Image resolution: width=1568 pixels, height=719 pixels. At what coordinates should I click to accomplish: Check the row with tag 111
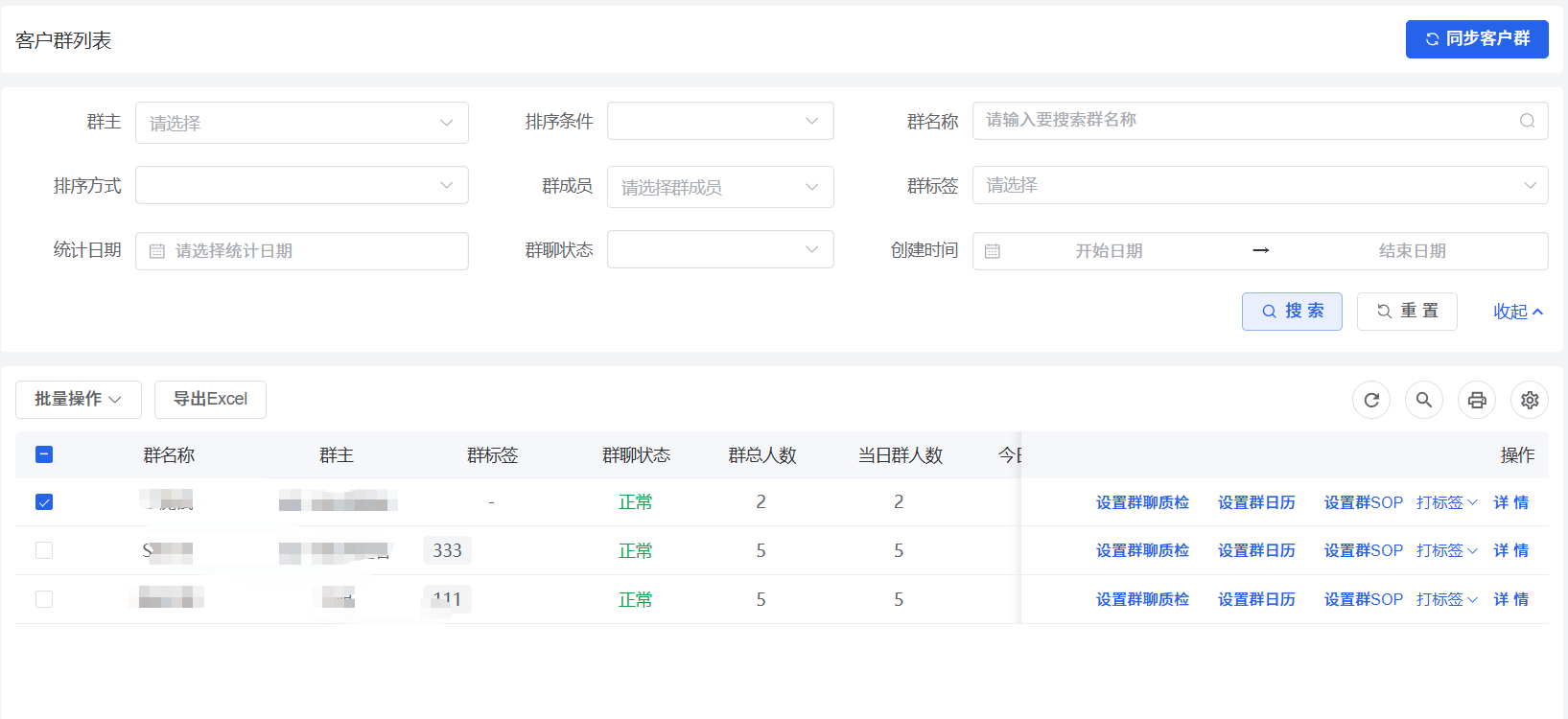coord(44,599)
